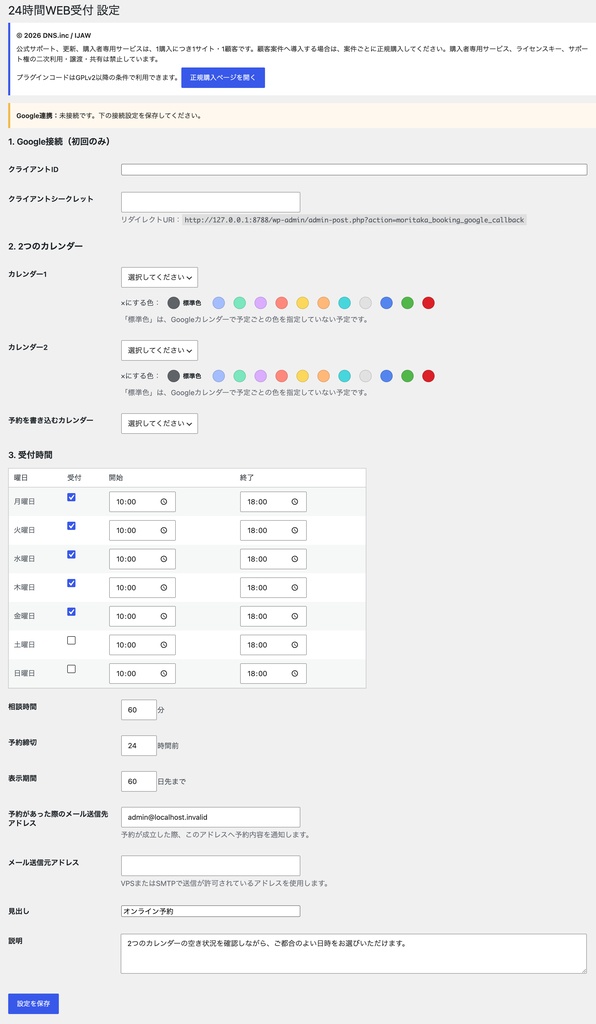
Task: Select turquoise swatch for カレンダー1
Action: click(x=345, y=303)
